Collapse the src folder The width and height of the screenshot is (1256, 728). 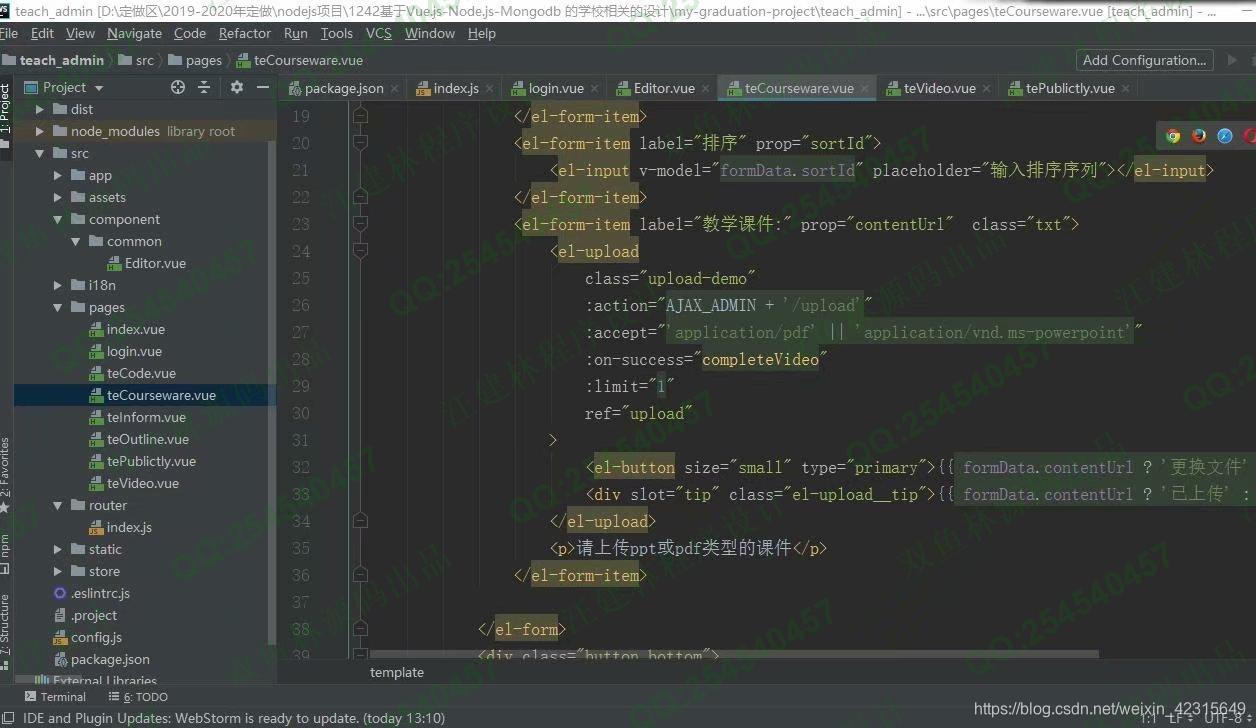click(40, 153)
